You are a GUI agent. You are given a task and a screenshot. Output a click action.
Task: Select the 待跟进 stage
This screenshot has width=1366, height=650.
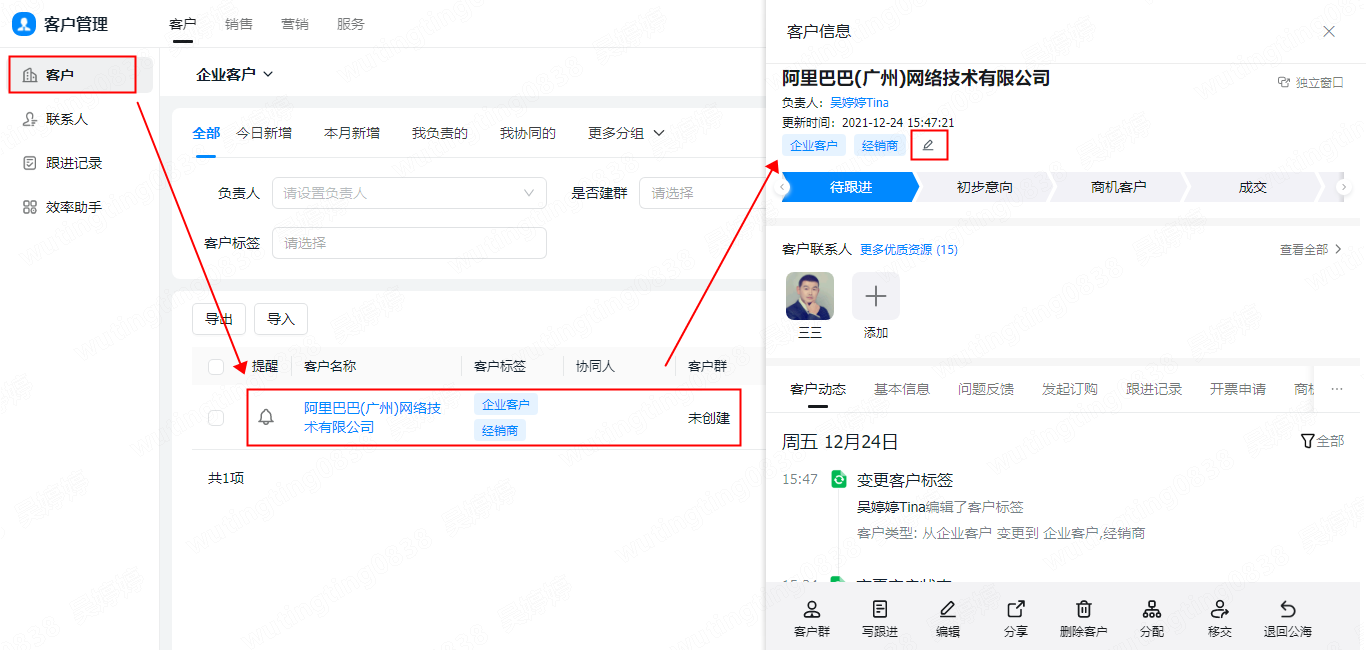click(x=849, y=187)
